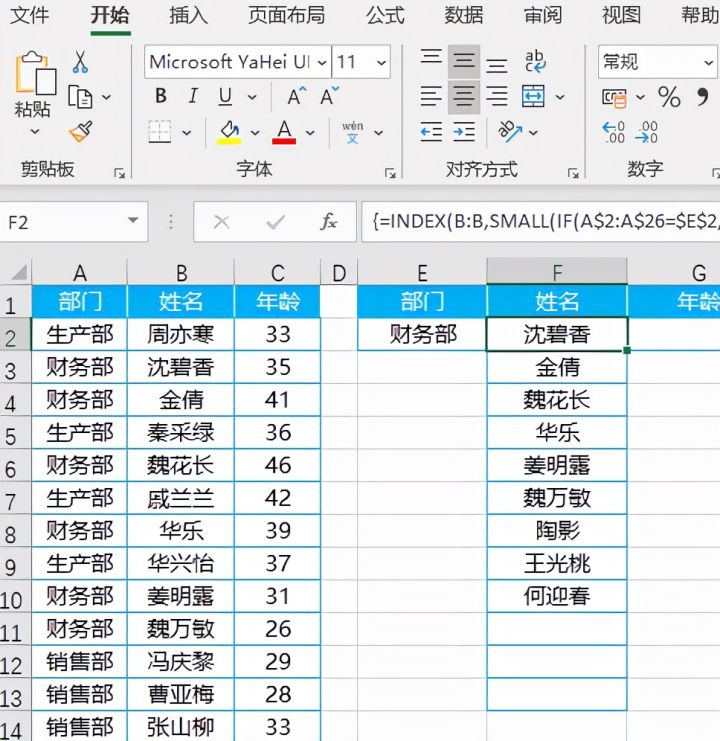Align text left
This screenshot has height=741, width=720.
point(431,96)
